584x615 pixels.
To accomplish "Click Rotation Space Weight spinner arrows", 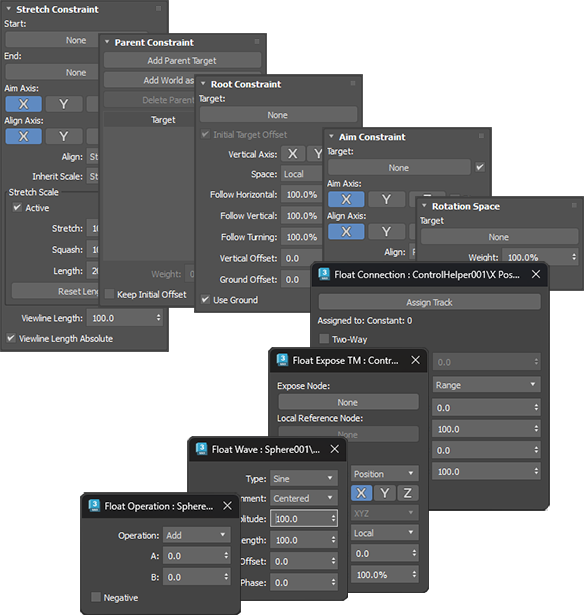I will (574, 257).
